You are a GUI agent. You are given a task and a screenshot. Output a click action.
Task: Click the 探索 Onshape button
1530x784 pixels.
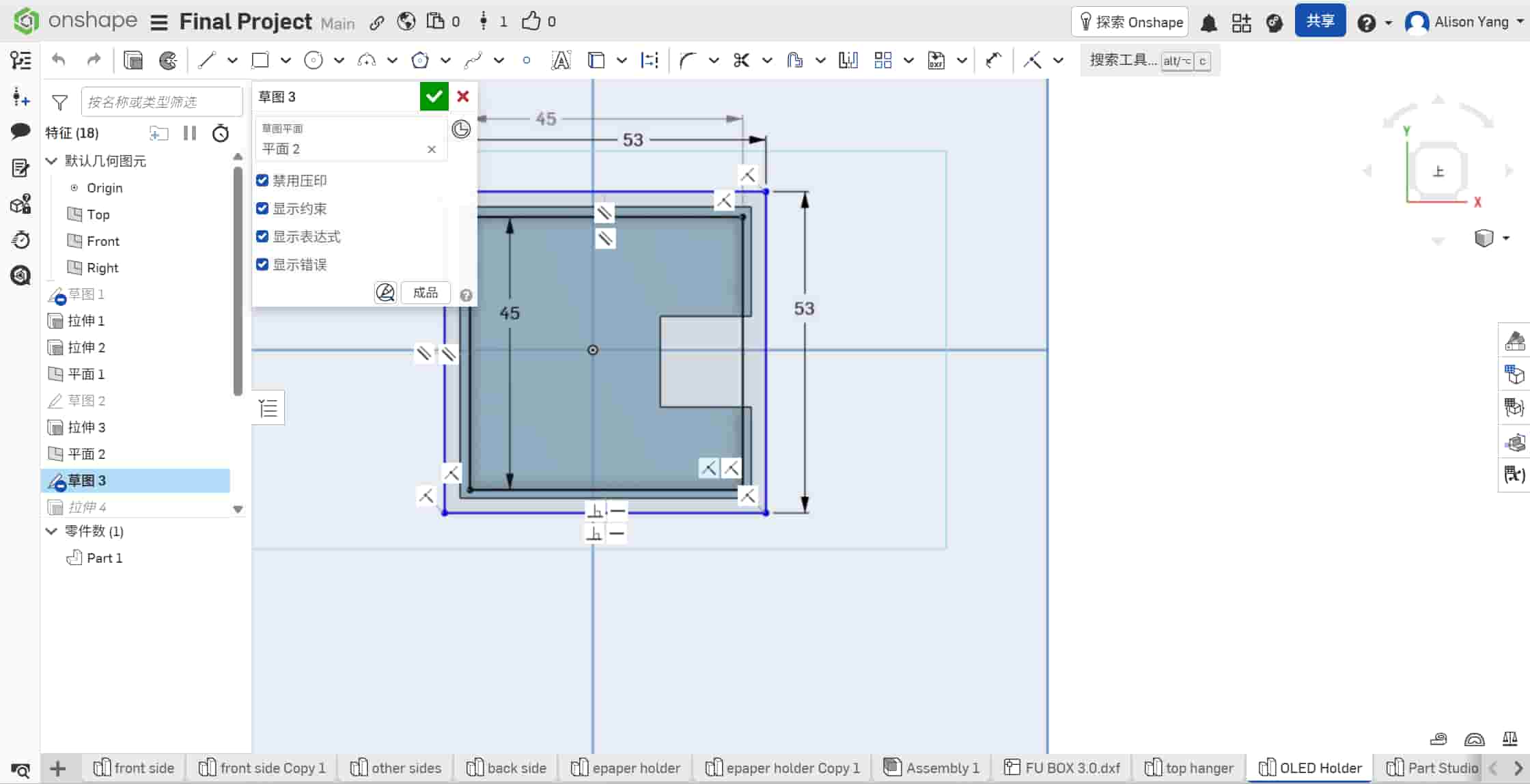(1130, 23)
